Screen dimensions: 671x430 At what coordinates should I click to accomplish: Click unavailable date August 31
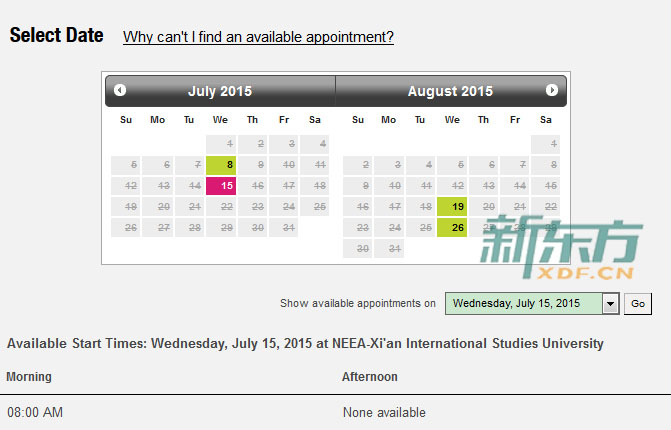[389, 249]
